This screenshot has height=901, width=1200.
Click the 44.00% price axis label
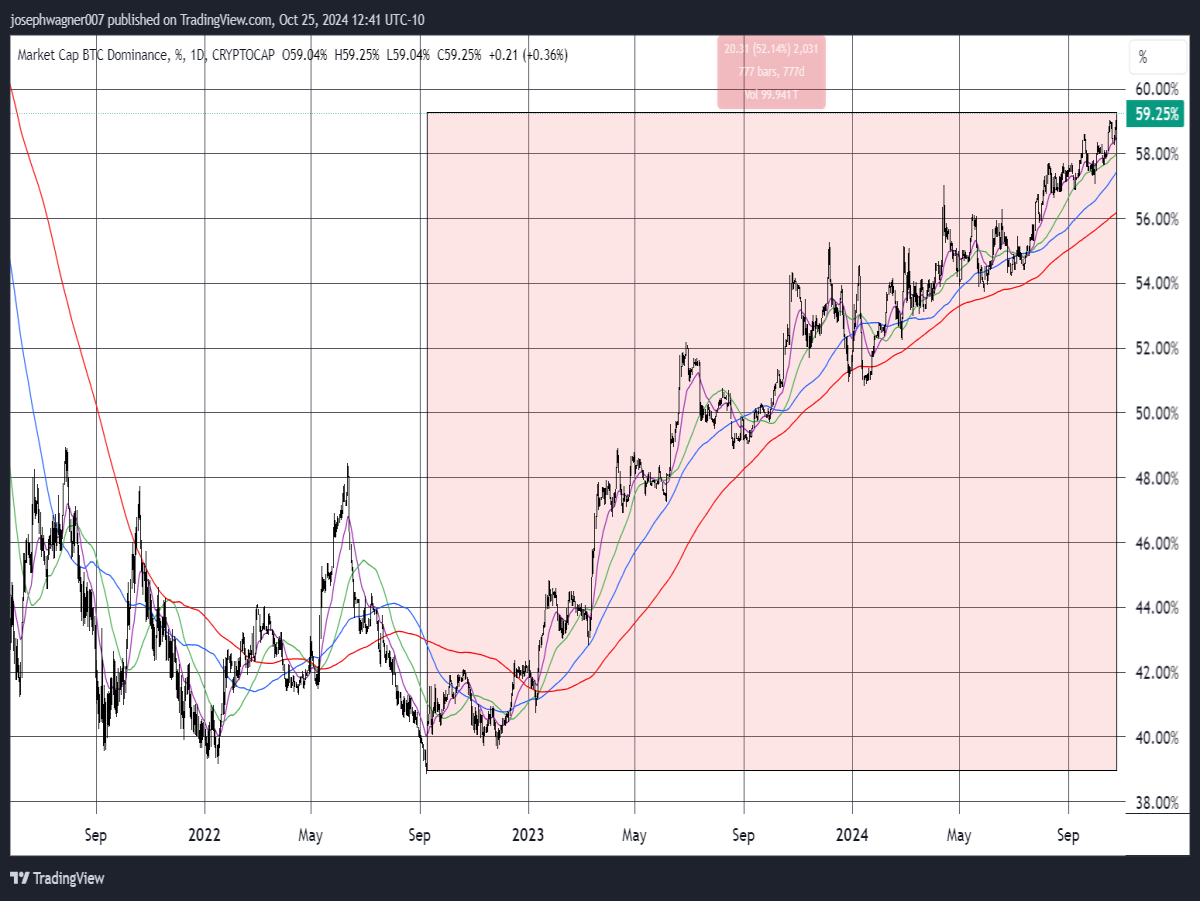[x=1157, y=608]
